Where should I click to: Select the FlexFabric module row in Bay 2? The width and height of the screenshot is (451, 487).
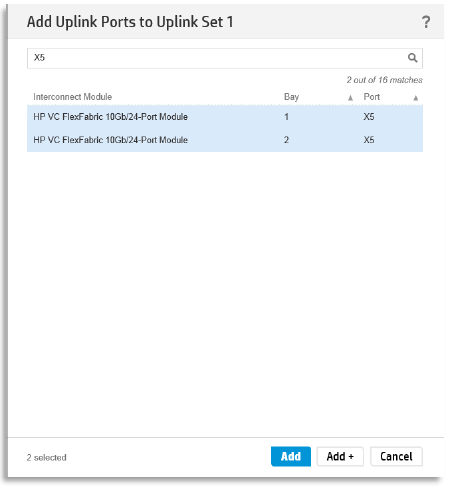[x=225, y=140]
